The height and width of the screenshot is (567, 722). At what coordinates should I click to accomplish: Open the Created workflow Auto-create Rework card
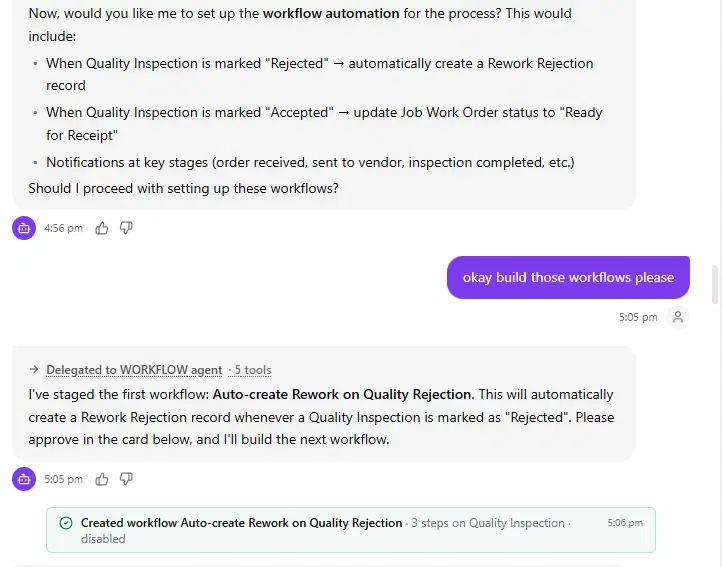point(351,530)
